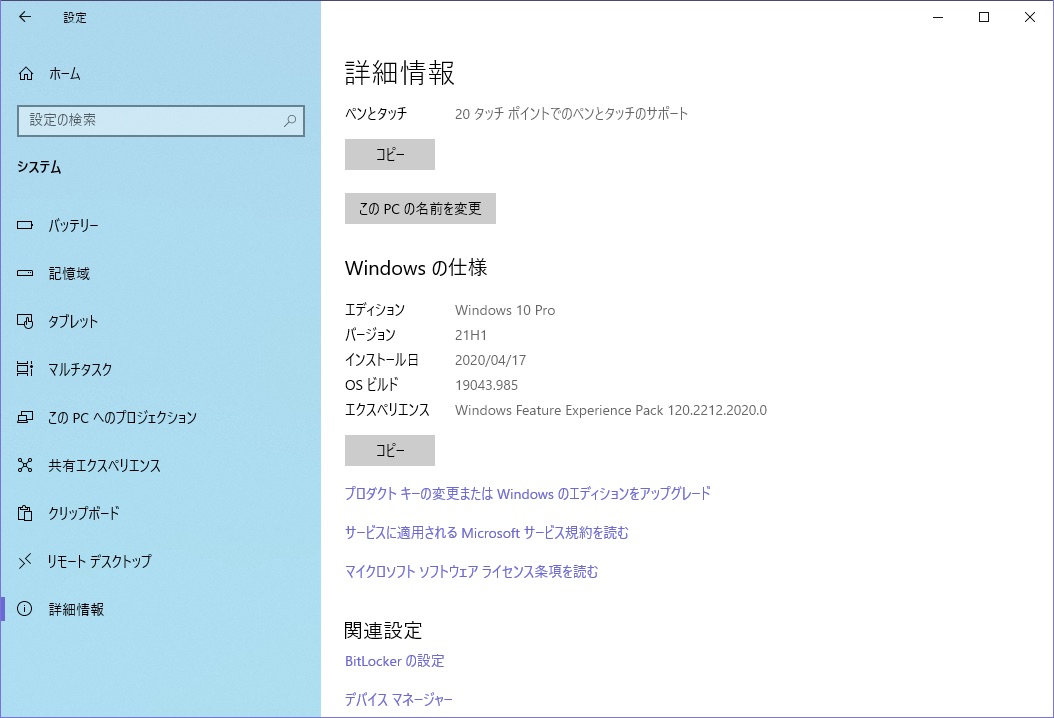
Task: Click the back arrow icon in Settings
Action: coord(25,17)
